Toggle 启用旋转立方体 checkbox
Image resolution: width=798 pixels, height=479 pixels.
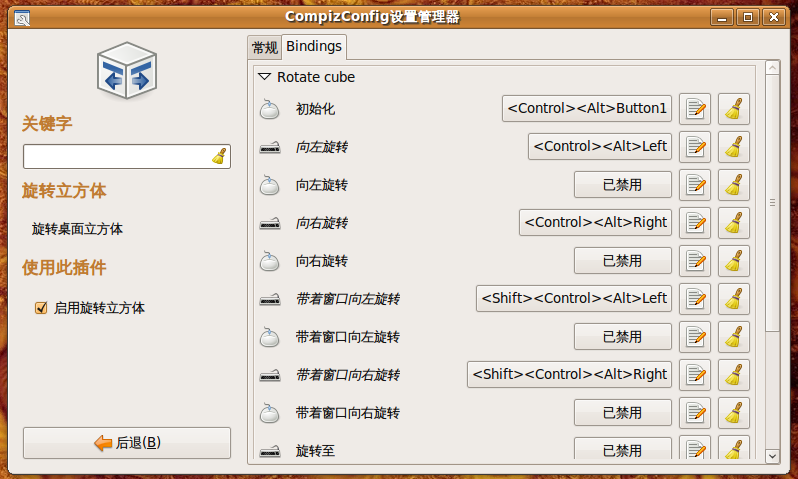tap(41, 308)
